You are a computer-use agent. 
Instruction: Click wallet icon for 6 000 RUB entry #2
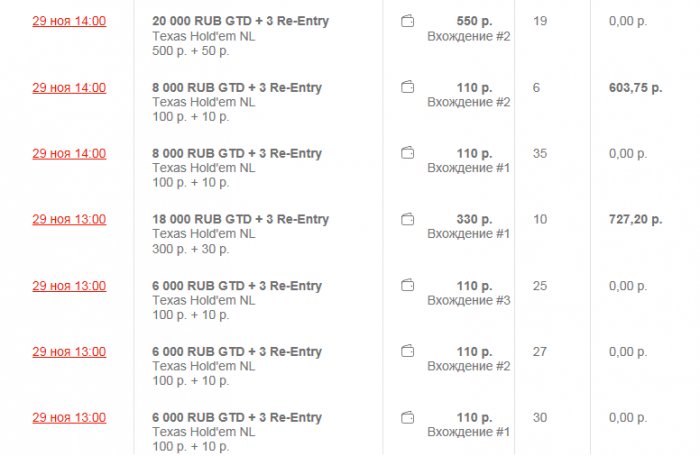coord(407,351)
